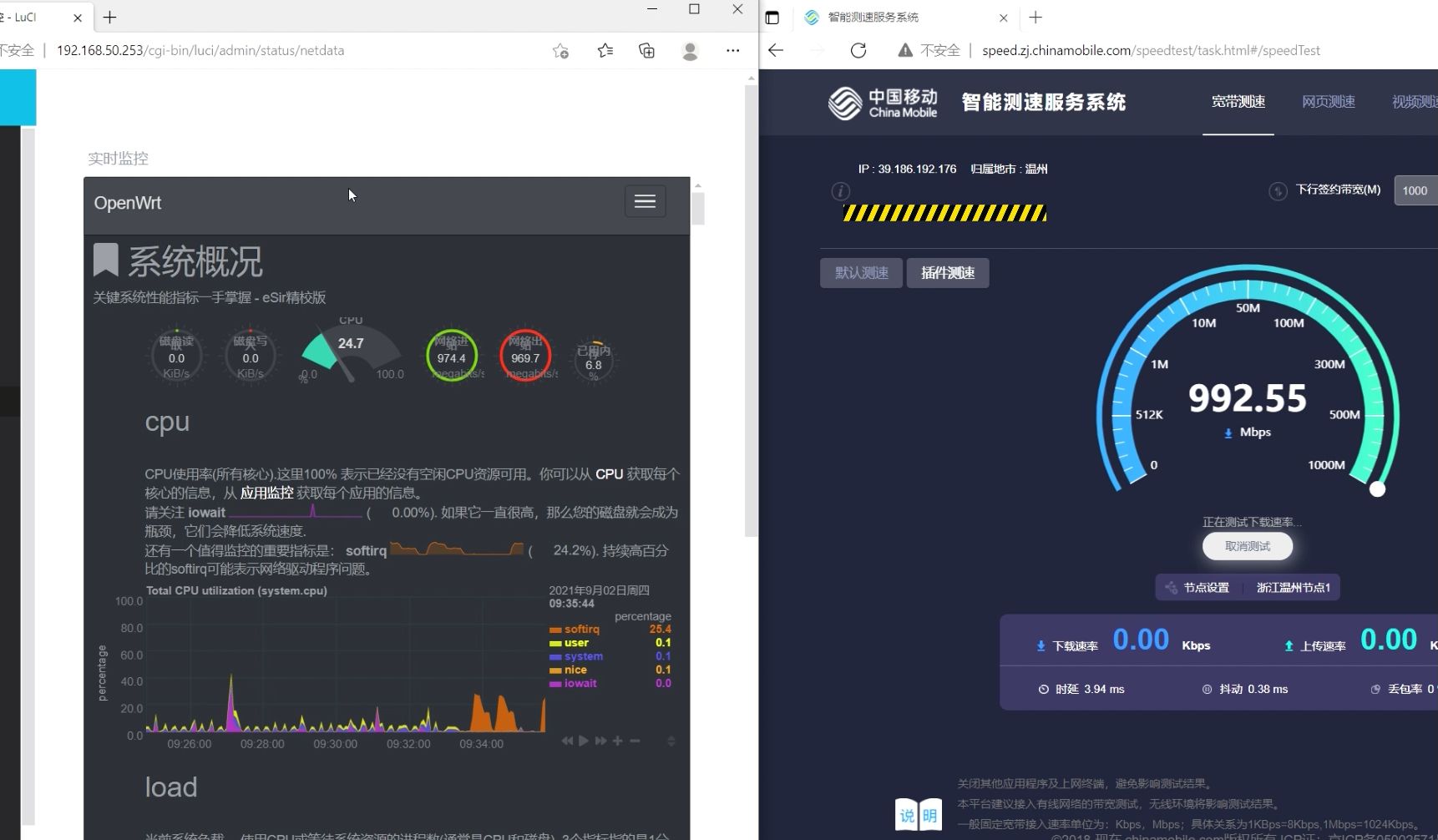Screen dimensions: 1438x840
Task: Click the 下行签约带宽 input field
Action: pyautogui.click(x=1416, y=190)
